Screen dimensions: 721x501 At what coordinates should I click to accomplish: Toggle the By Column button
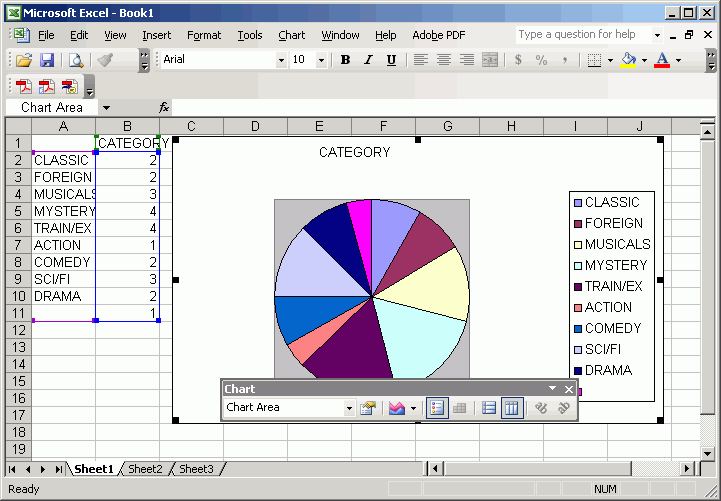(x=511, y=408)
